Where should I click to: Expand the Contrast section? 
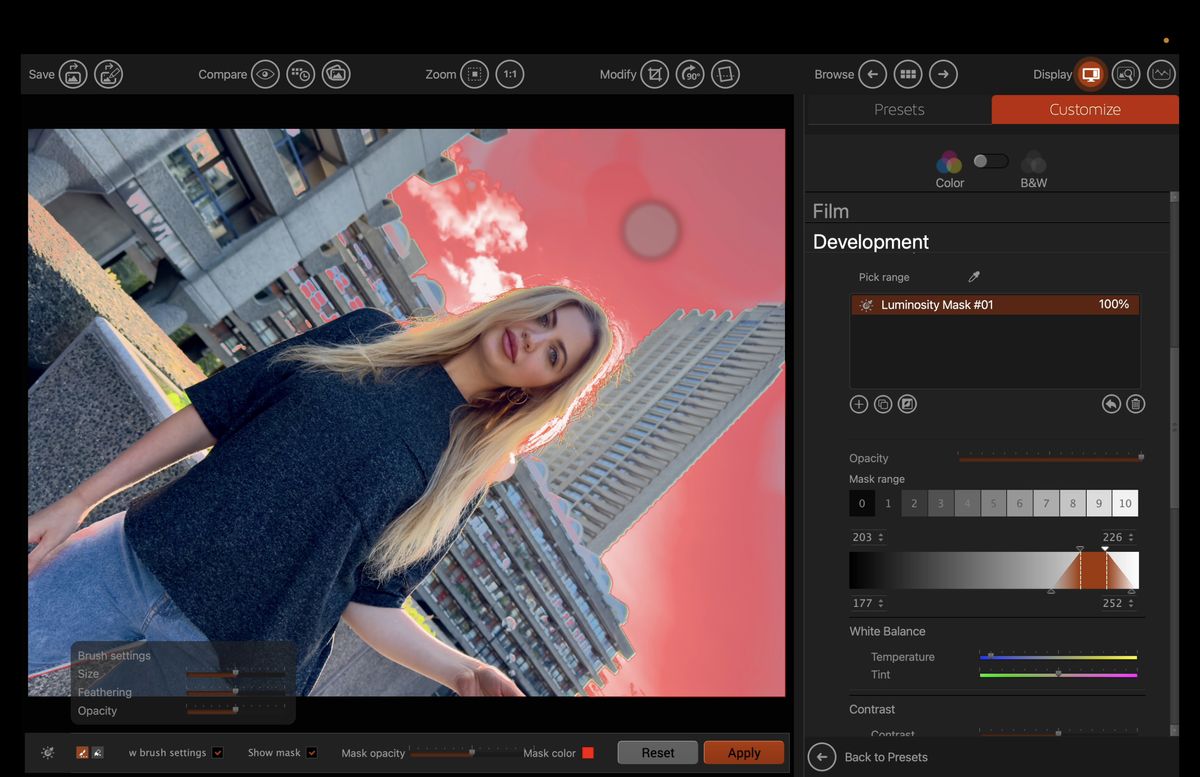[x=871, y=709]
